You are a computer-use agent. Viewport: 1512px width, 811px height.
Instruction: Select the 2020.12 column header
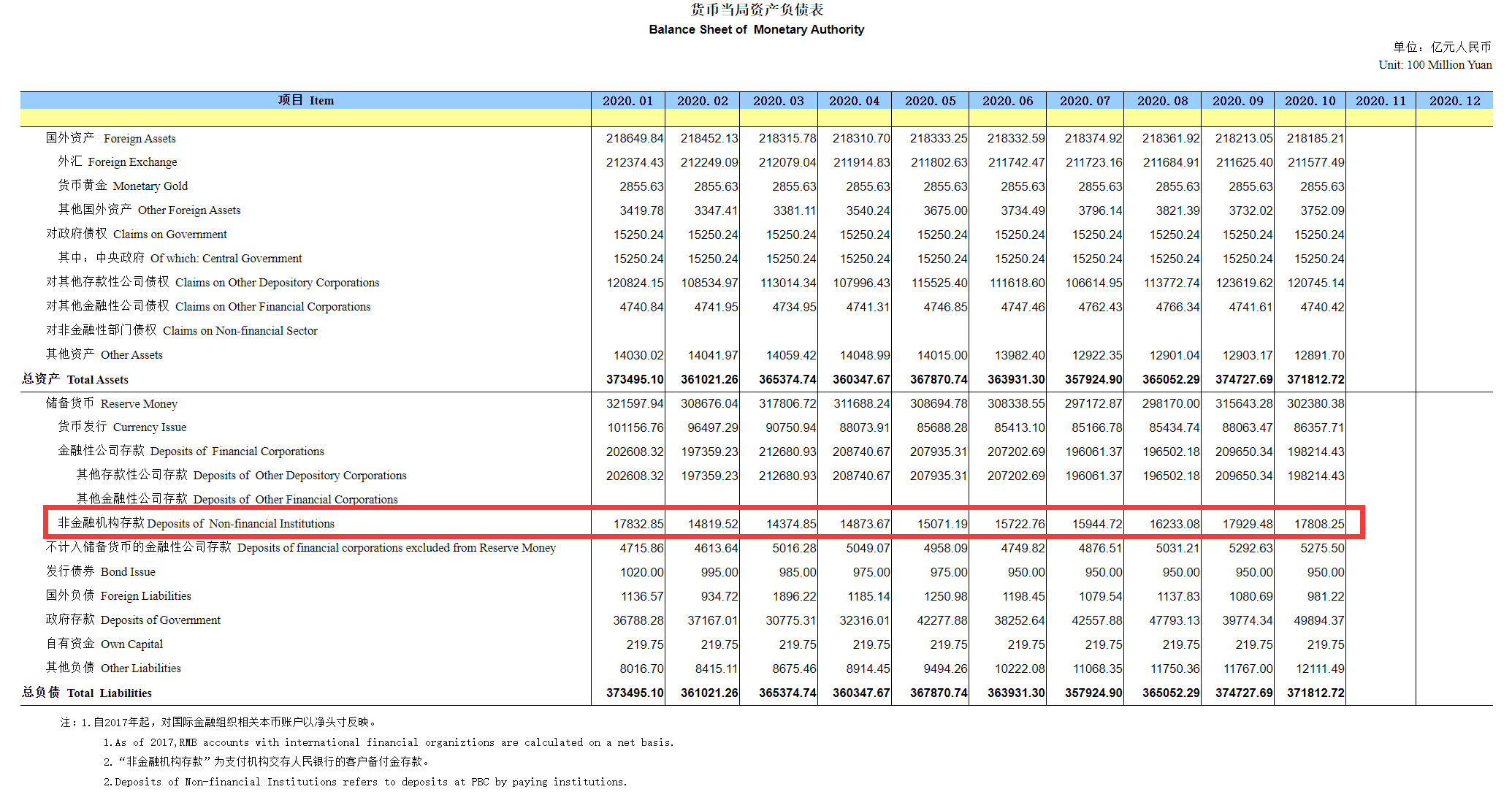(x=1454, y=101)
